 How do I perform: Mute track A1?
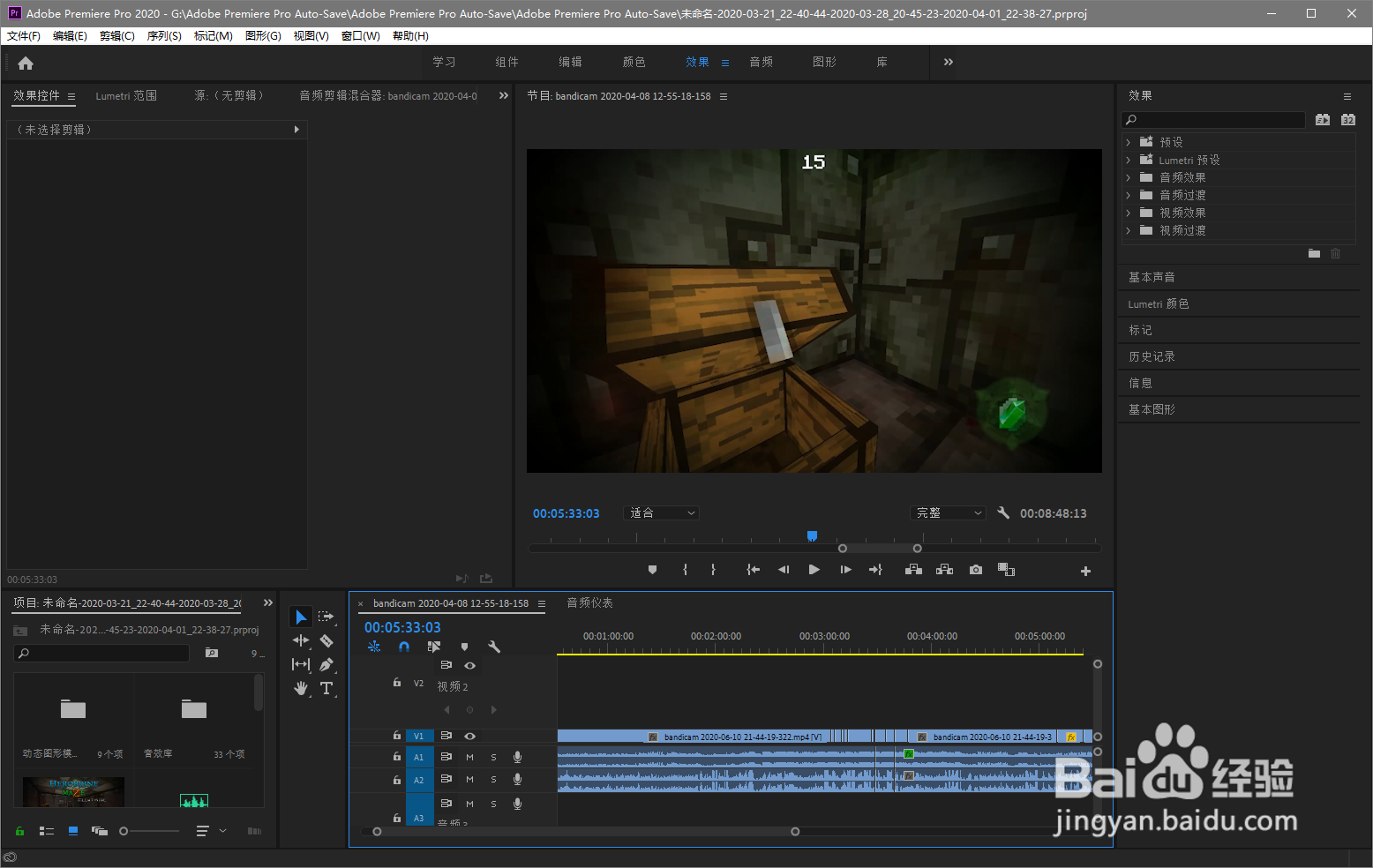point(469,757)
